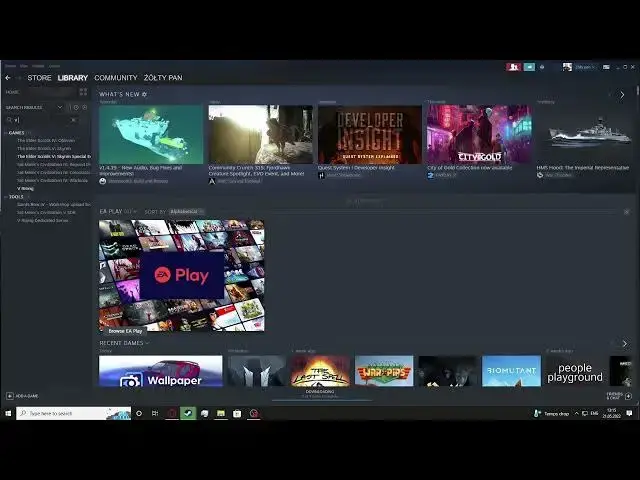Screen dimensions: 640x480
Task: Select Sid Meier's Civilization IV: Colonization
Action: (x=54, y=172)
